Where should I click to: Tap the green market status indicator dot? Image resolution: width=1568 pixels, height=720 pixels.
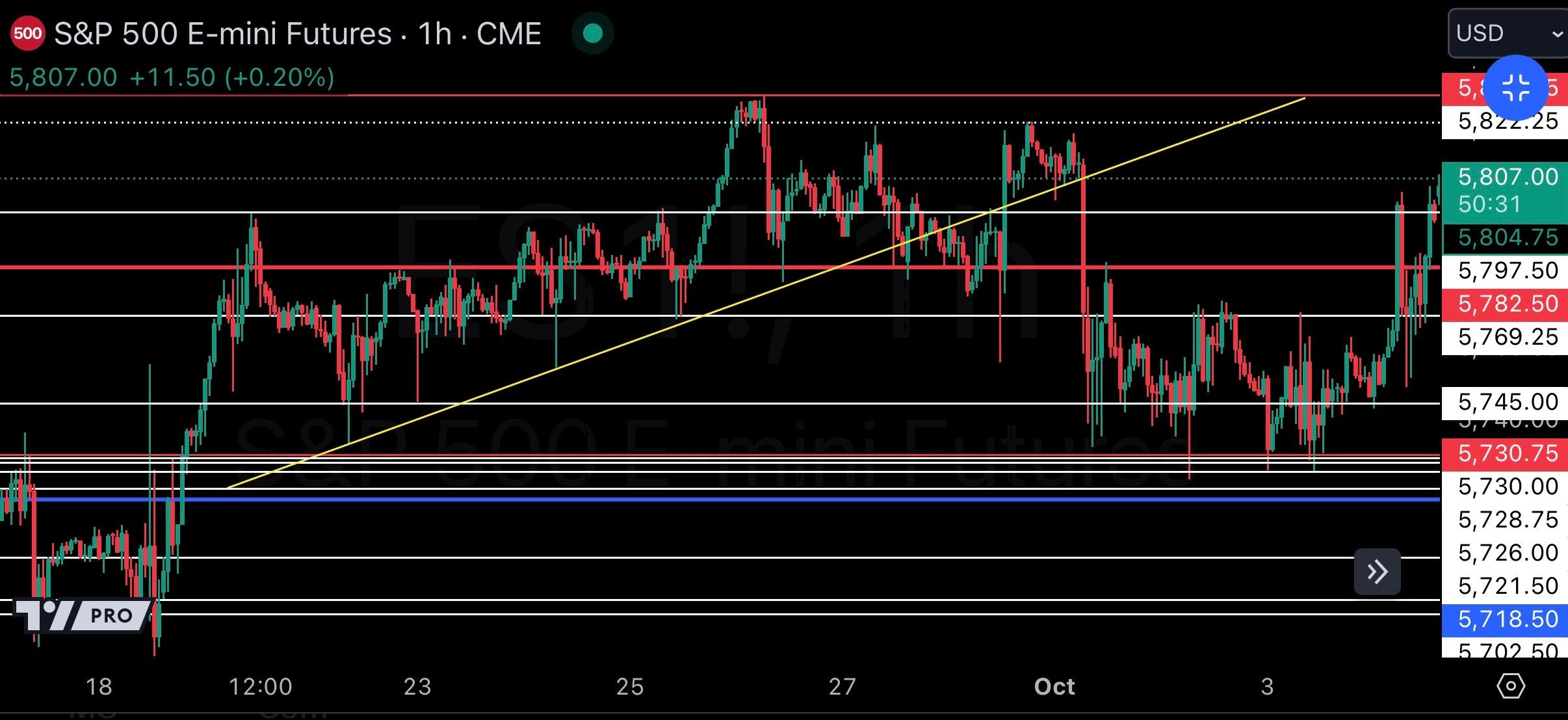click(x=592, y=34)
